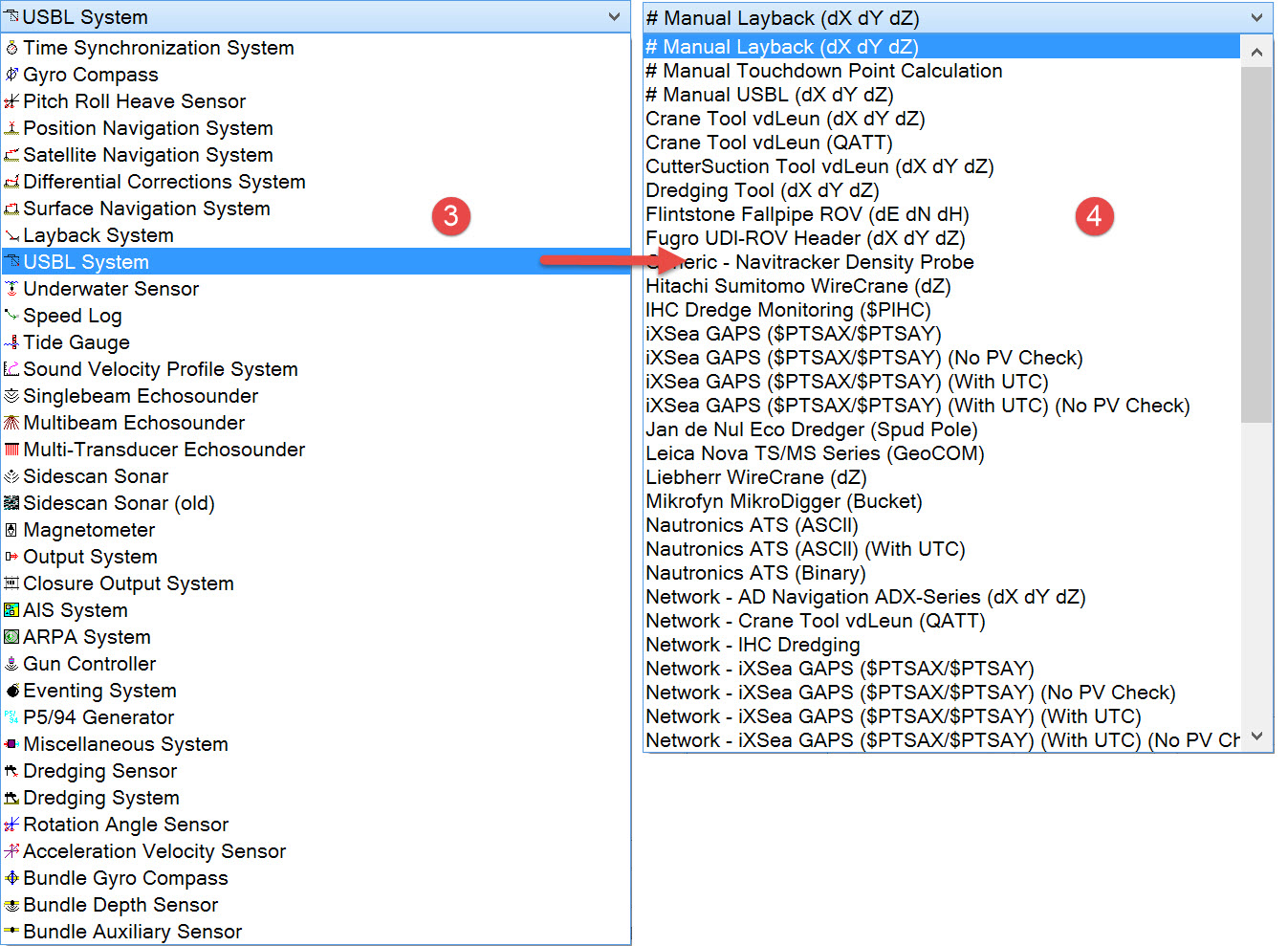Choose CutterSuction Tool vdLeun driver
The height and width of the screenshot is (946, 1288).
[x=942, y=166]
